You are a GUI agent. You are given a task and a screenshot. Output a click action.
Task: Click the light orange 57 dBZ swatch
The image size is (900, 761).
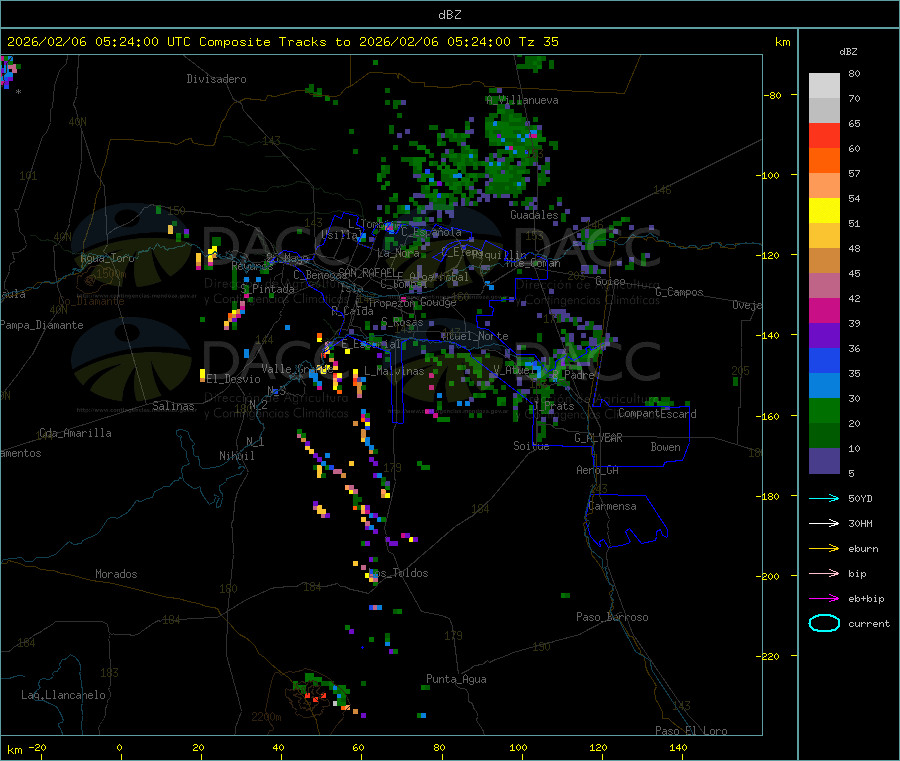tap(824, 185)
